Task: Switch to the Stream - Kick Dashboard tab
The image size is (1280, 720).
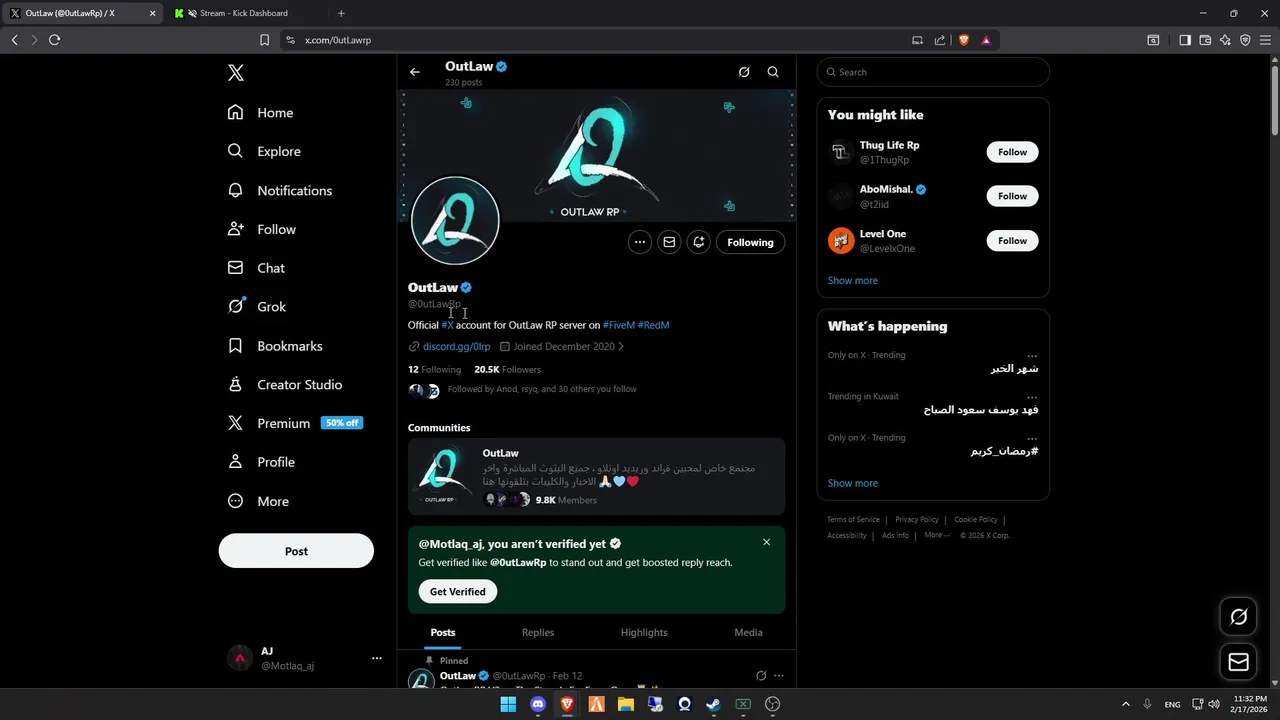Action: [244, 13]
